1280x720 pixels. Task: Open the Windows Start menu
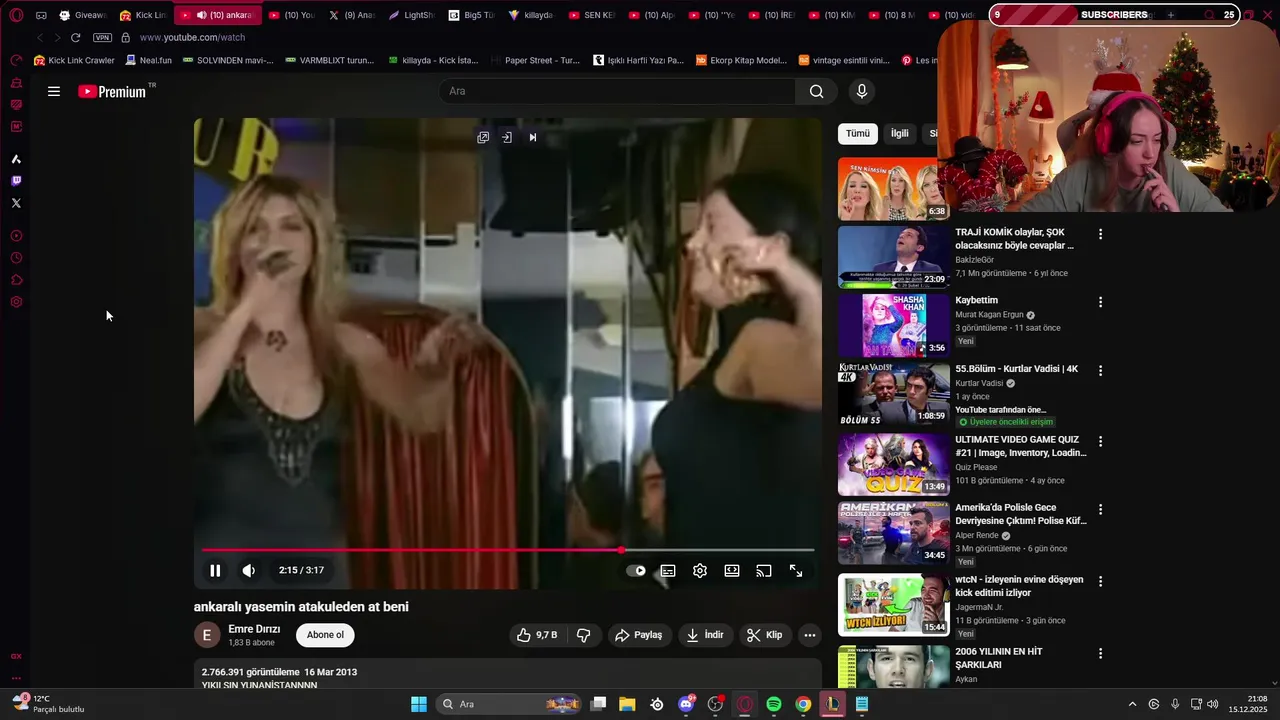coord(419,704)
